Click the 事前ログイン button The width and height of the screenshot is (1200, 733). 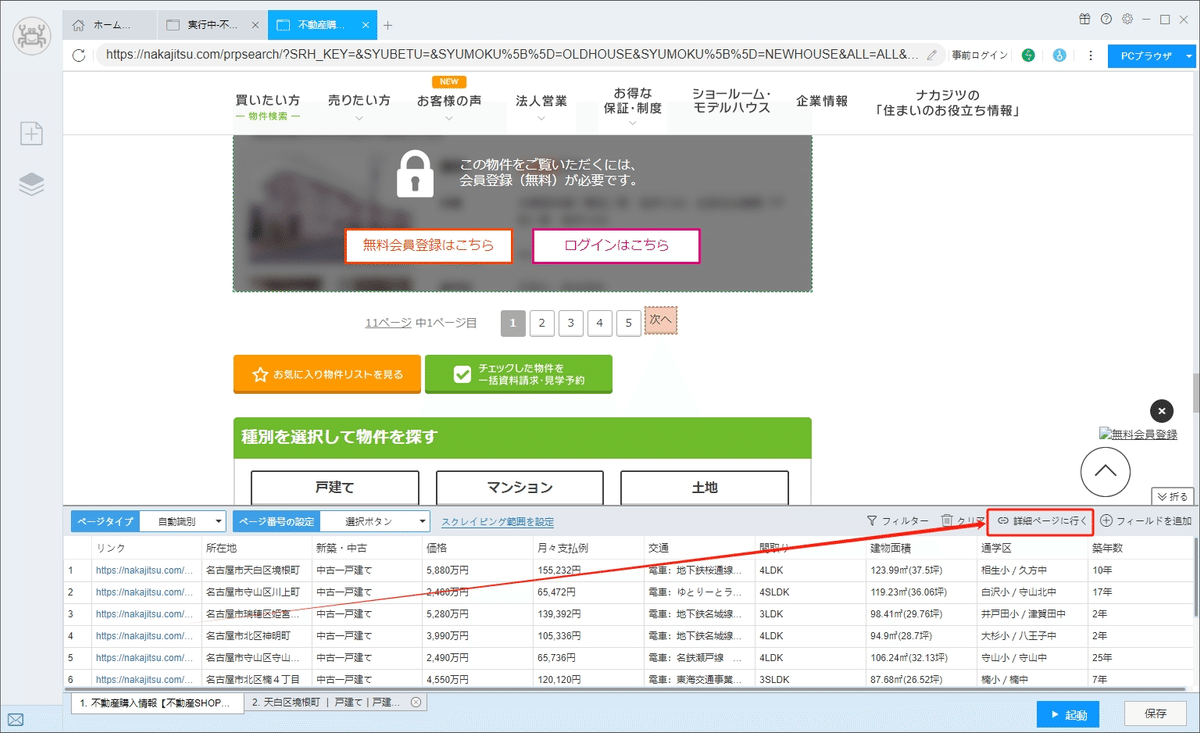tap(980, 56)
